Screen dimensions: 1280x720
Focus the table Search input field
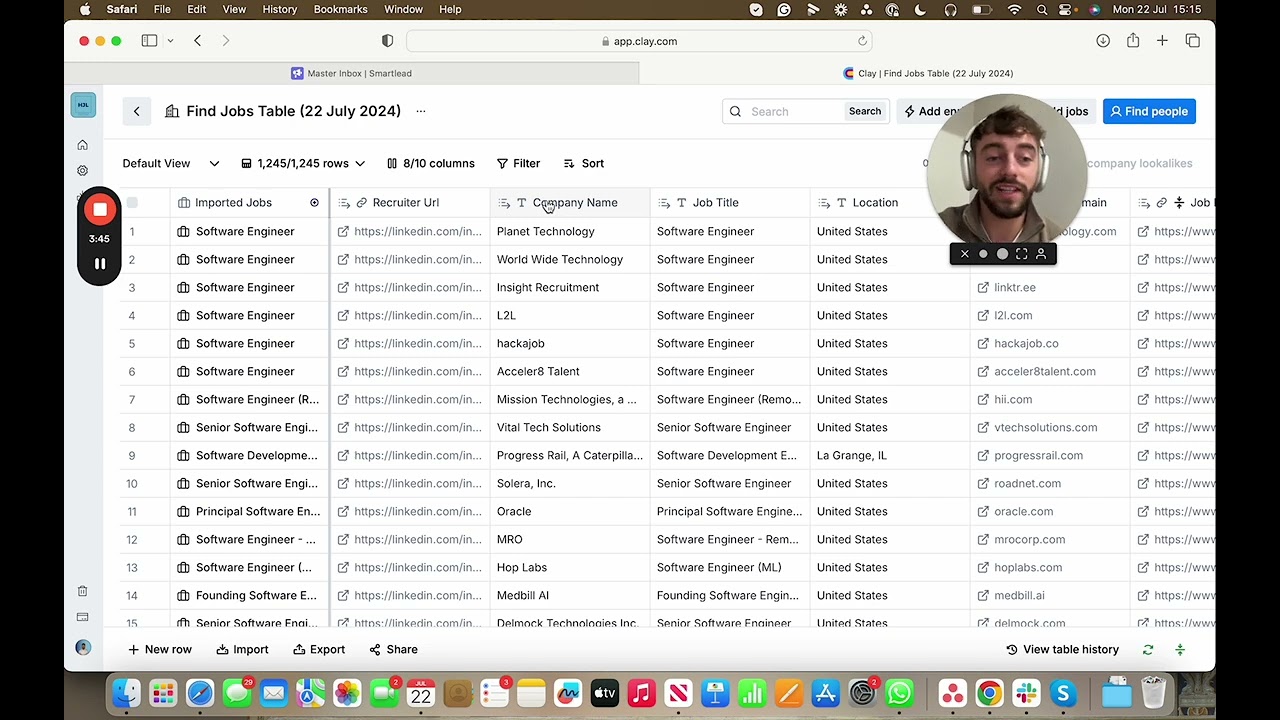(795, 112)
